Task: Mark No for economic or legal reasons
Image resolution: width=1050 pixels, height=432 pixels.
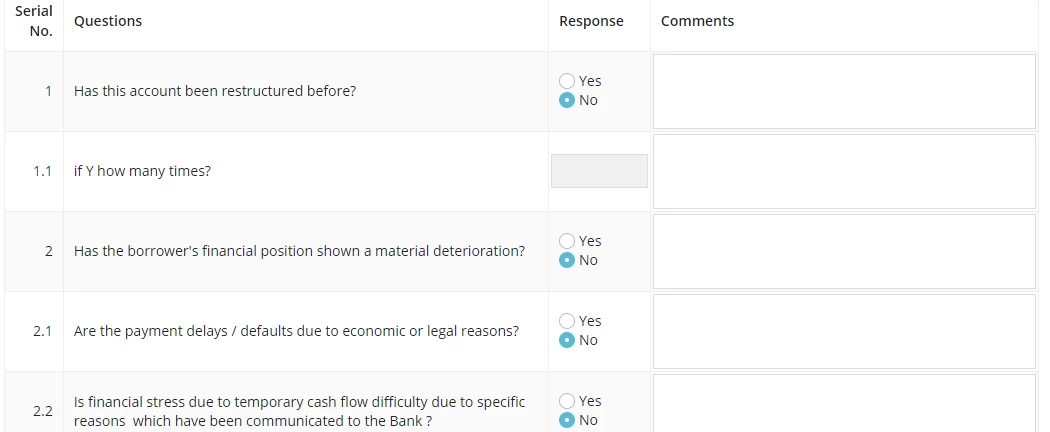Action: [567, 340]
